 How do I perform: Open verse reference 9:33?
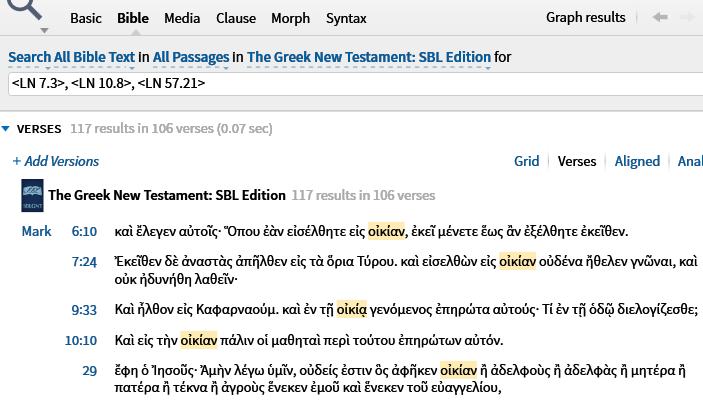pos(84,310)
